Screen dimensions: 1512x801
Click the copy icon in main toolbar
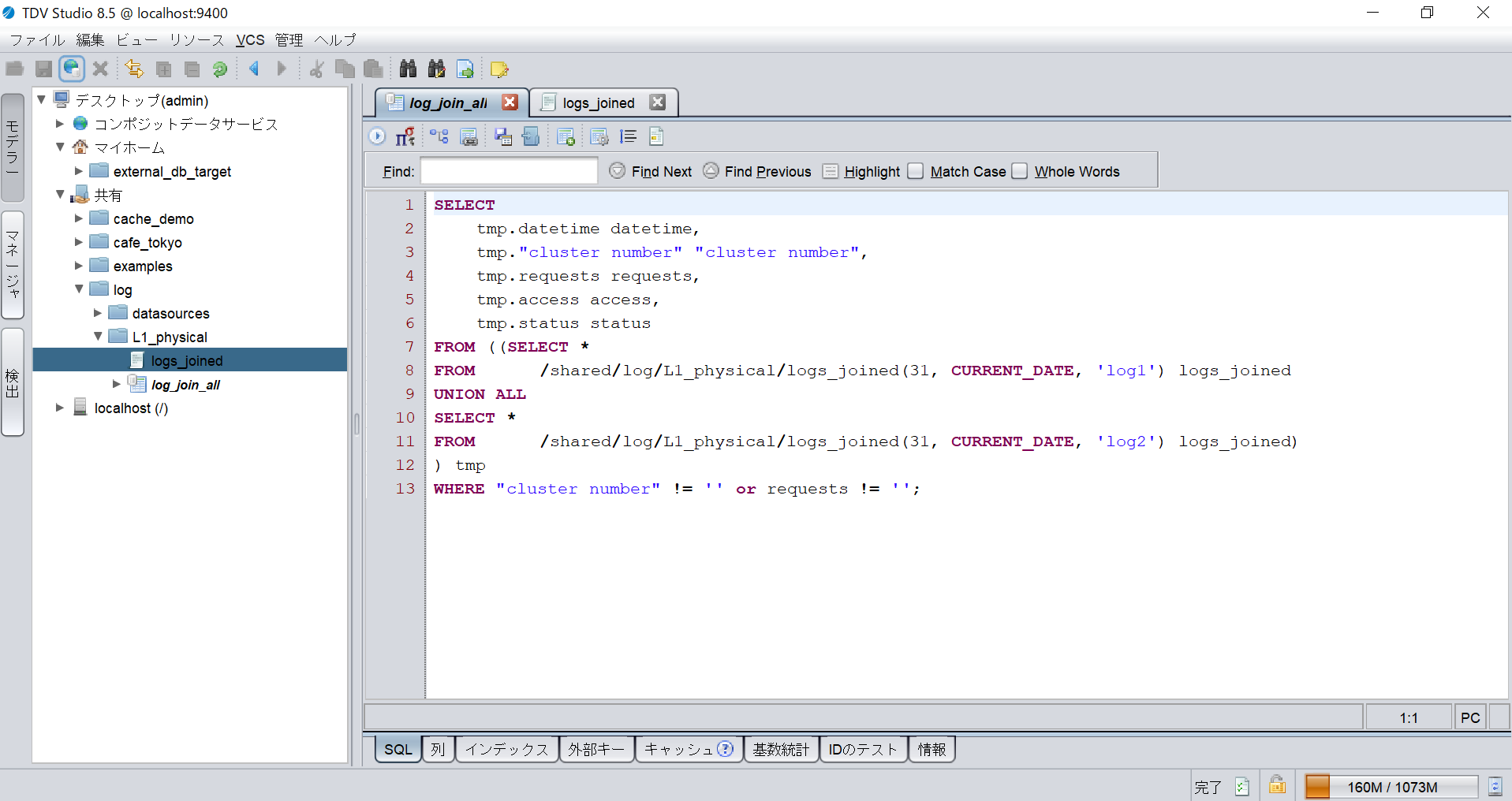(345, 69)
